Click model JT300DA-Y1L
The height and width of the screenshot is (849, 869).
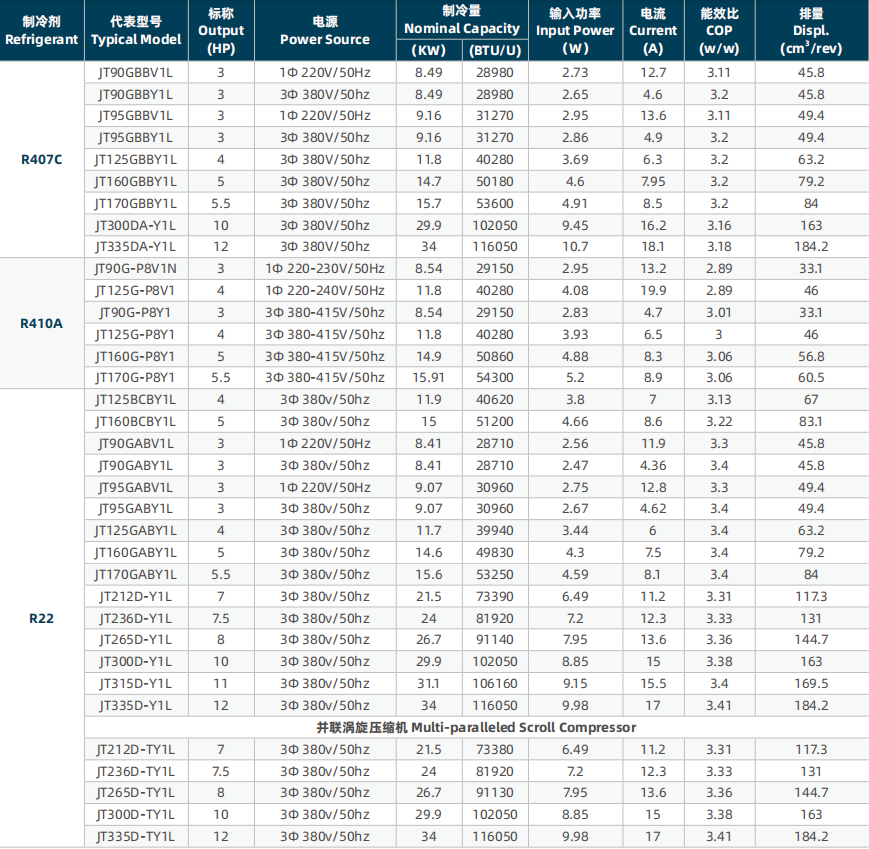136,226
